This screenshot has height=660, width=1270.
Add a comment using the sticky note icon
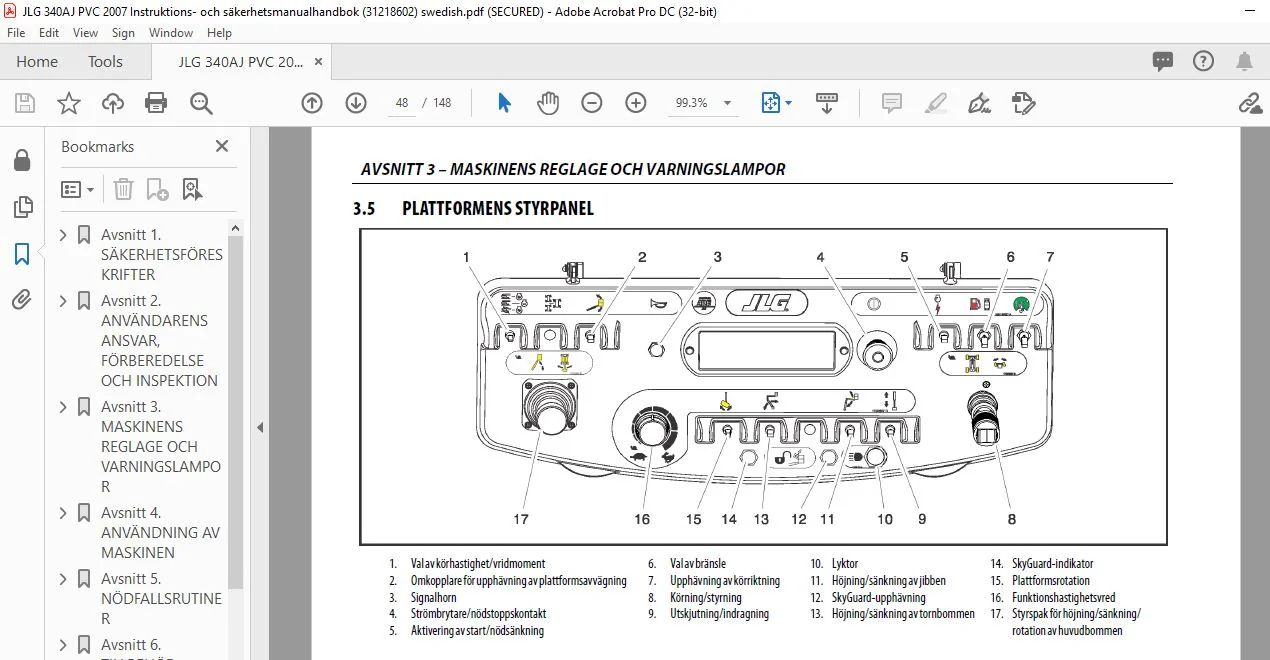pyautogui.click(x=891, y=103)
